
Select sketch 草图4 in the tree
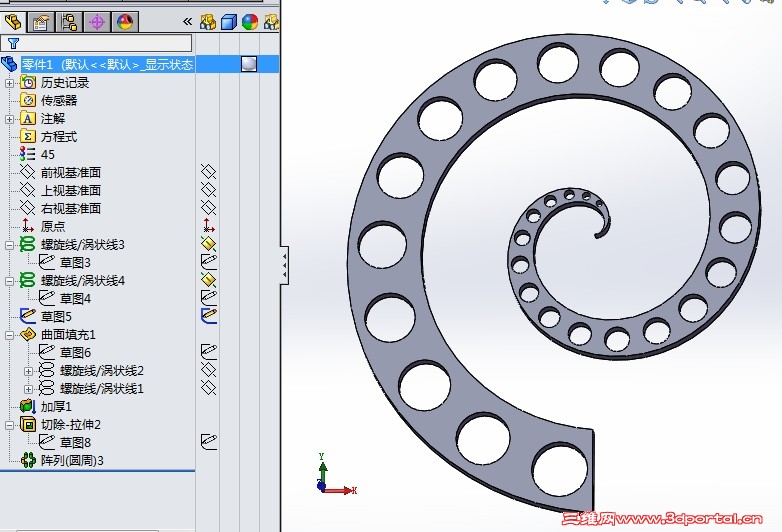75,299
